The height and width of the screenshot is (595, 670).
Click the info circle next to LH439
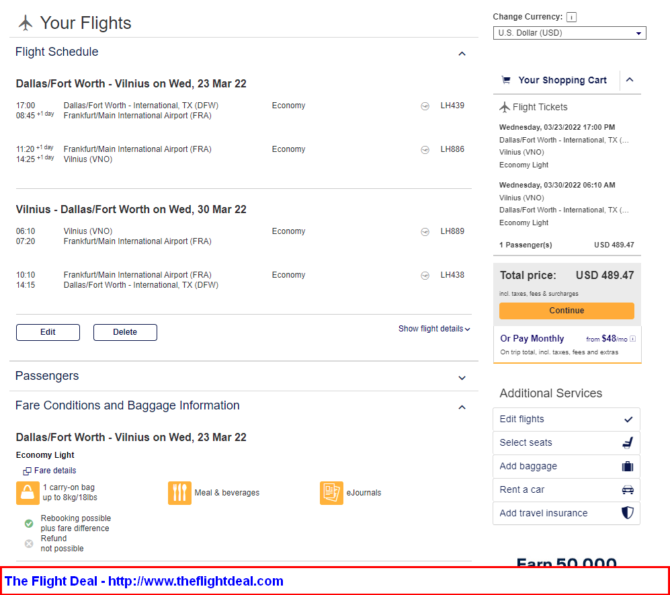click(425, 106)
